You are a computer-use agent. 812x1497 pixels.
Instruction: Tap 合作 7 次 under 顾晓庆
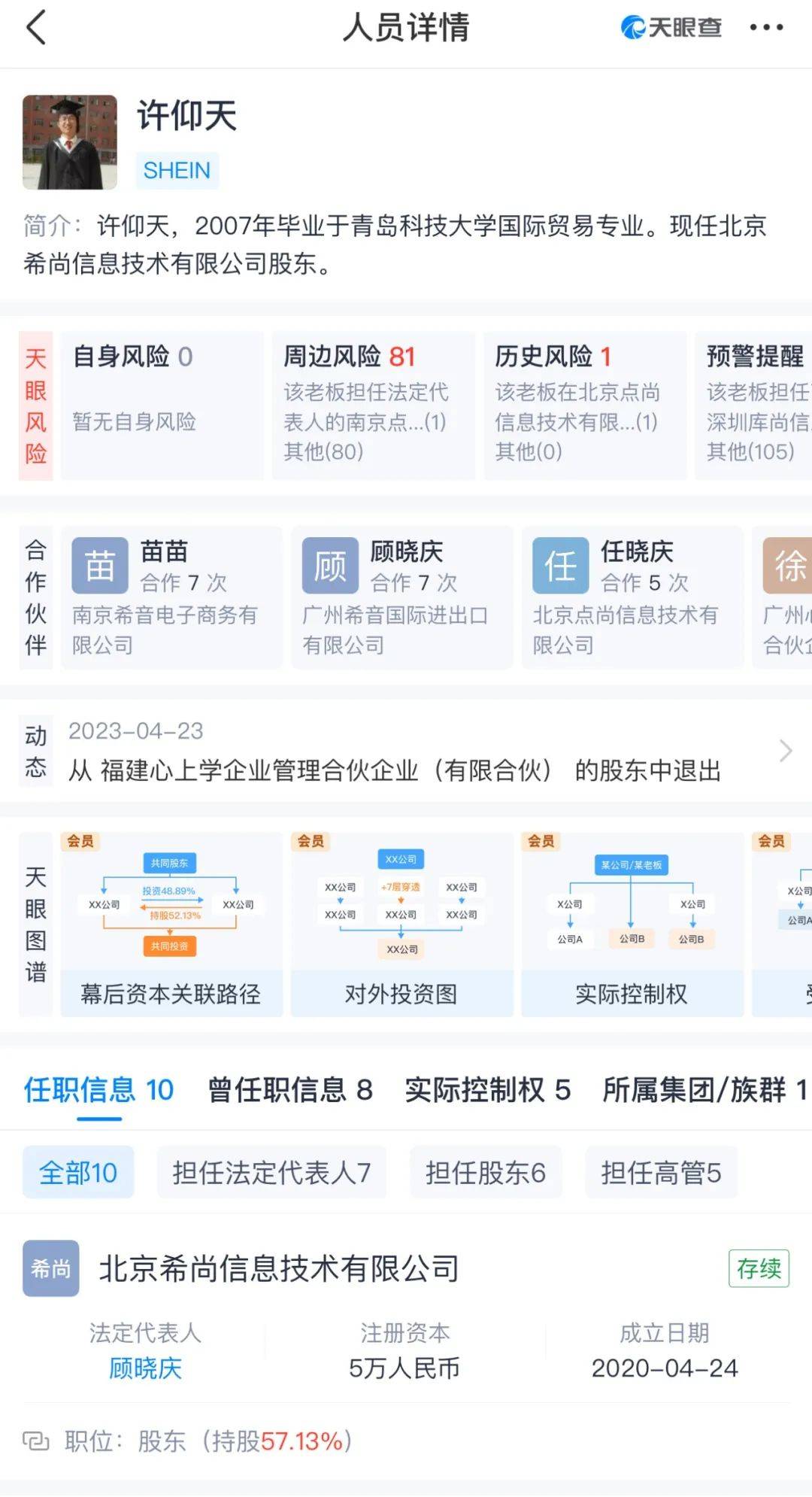pyautogui.click(x=414, y=583)
